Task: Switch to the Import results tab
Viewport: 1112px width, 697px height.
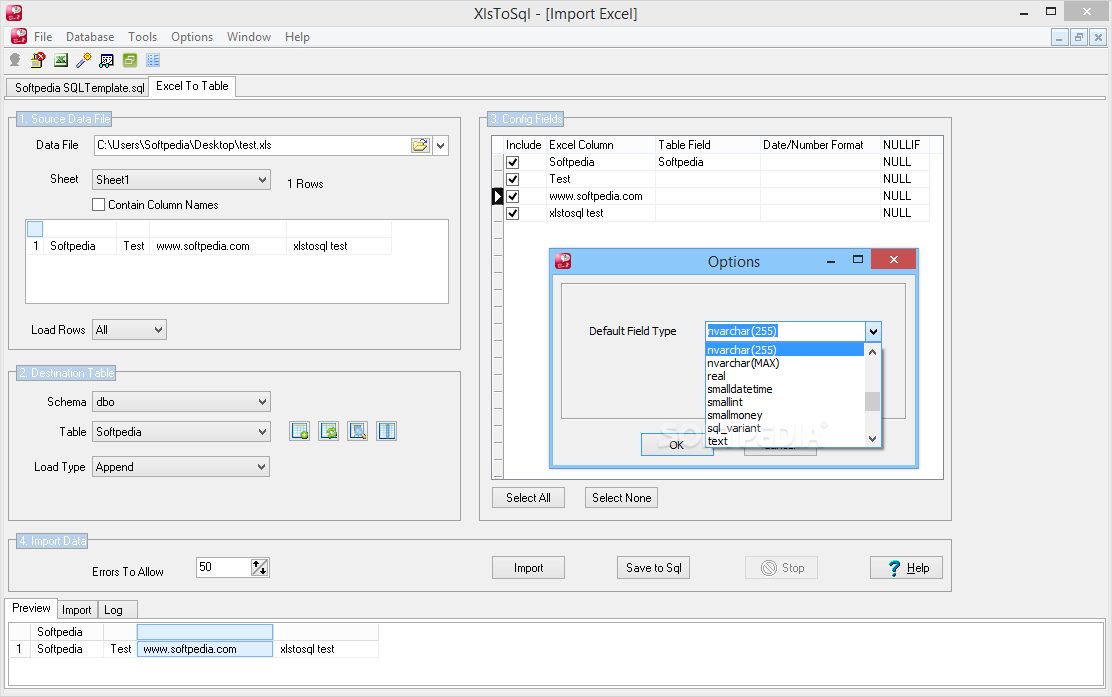Action: pyautogui.click(x=77, y=610)
